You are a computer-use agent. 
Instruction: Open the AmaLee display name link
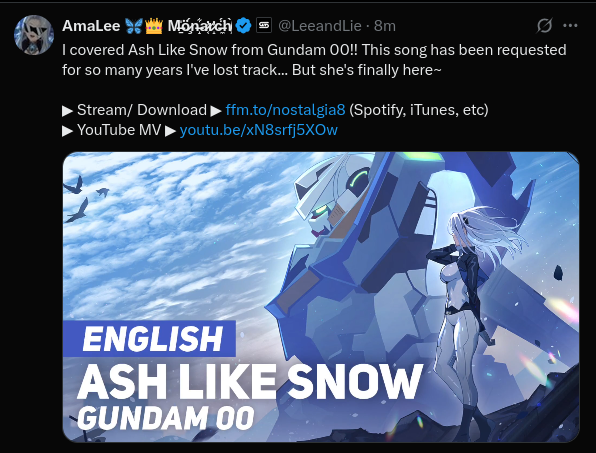click(x=91, y=26)
